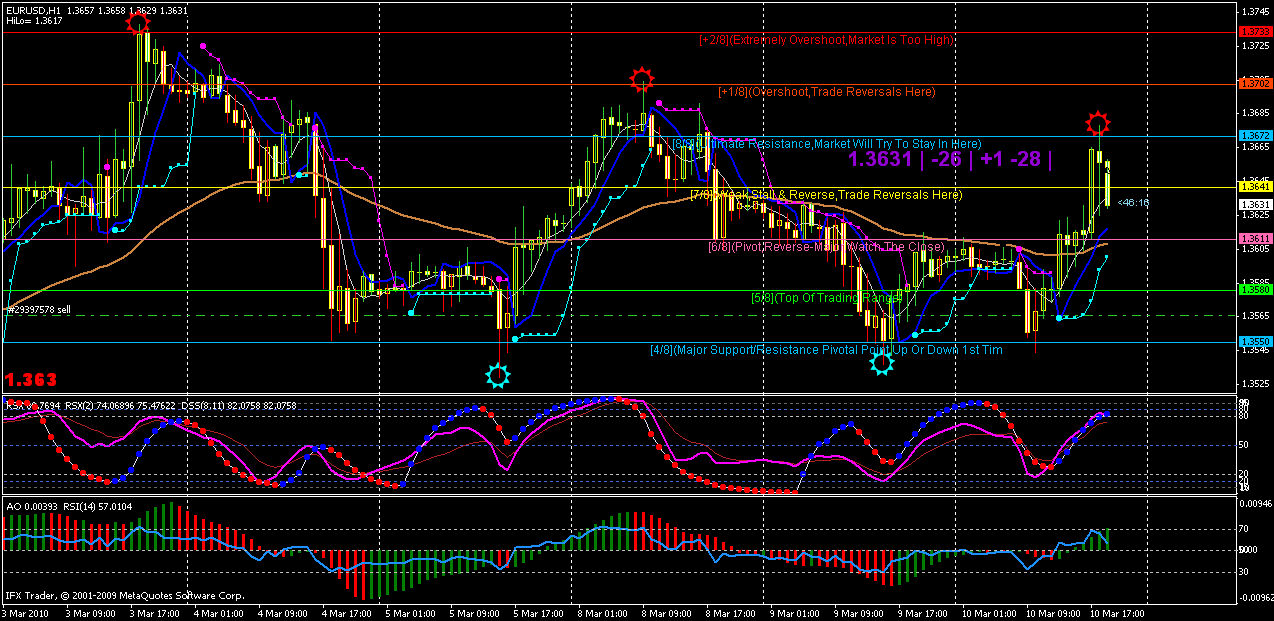Select the #29397578 sell order line label

[39, 310]
